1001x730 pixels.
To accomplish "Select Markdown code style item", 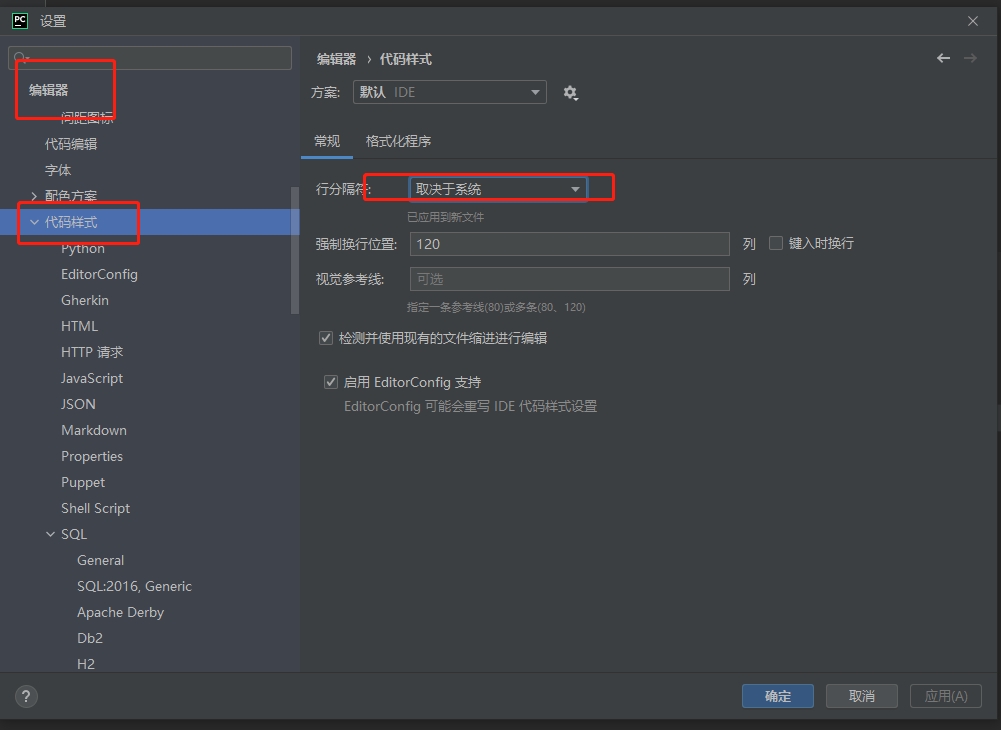I will pos(94,430).
